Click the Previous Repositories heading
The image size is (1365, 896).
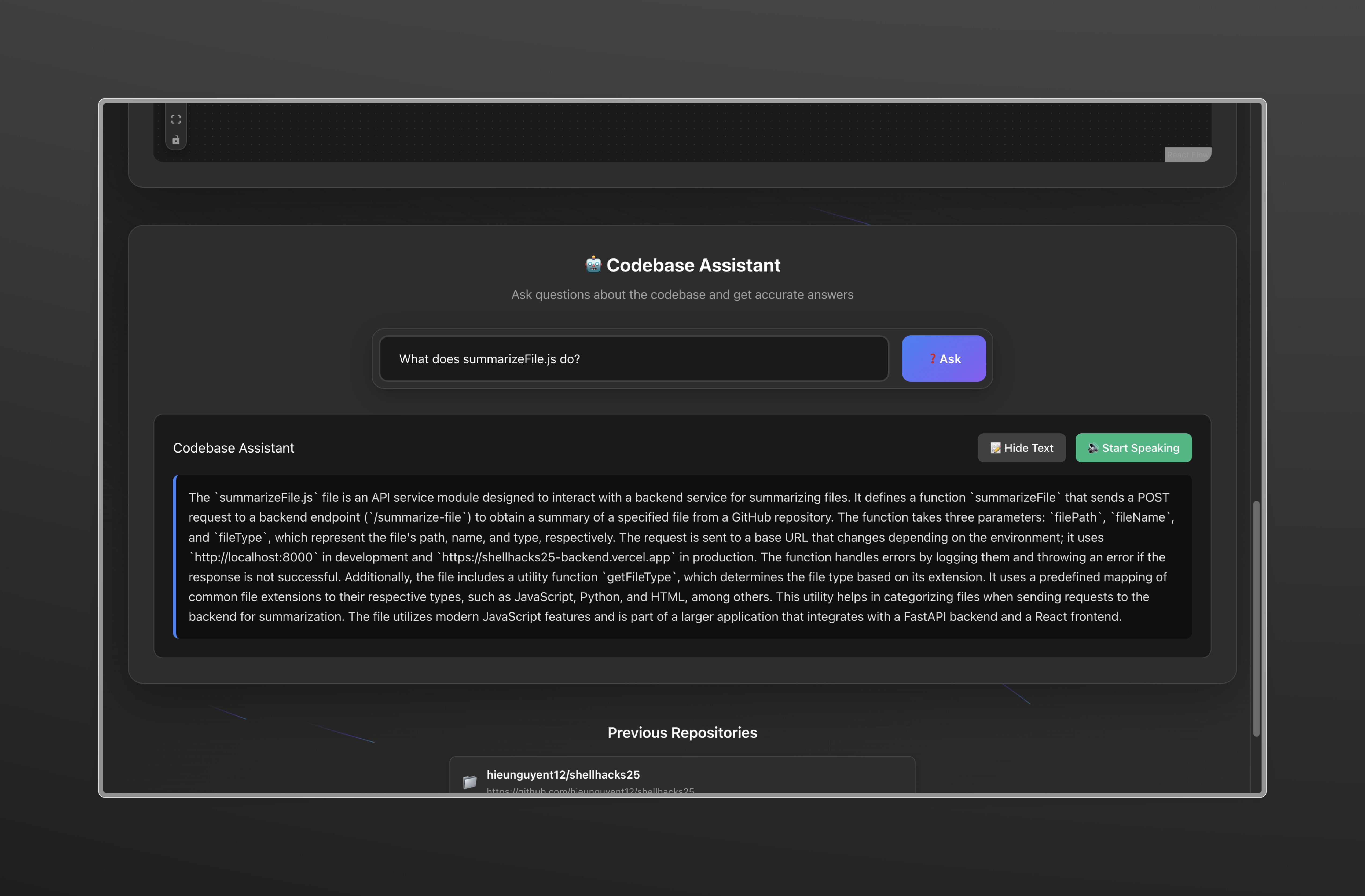pyautogui.click(x=682, y=733)
